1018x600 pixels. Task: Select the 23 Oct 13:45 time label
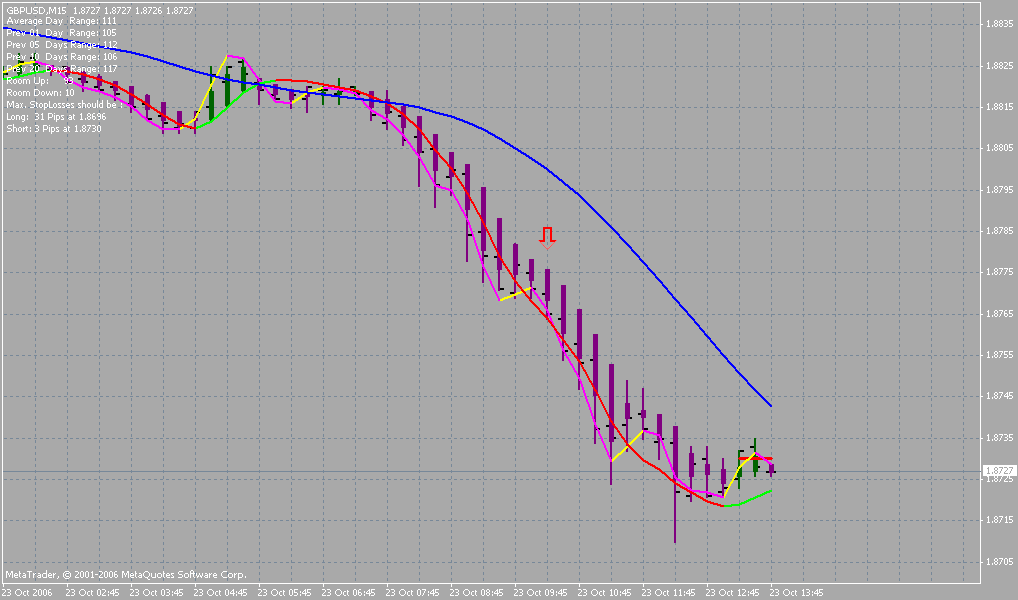[x=796, y=592]
